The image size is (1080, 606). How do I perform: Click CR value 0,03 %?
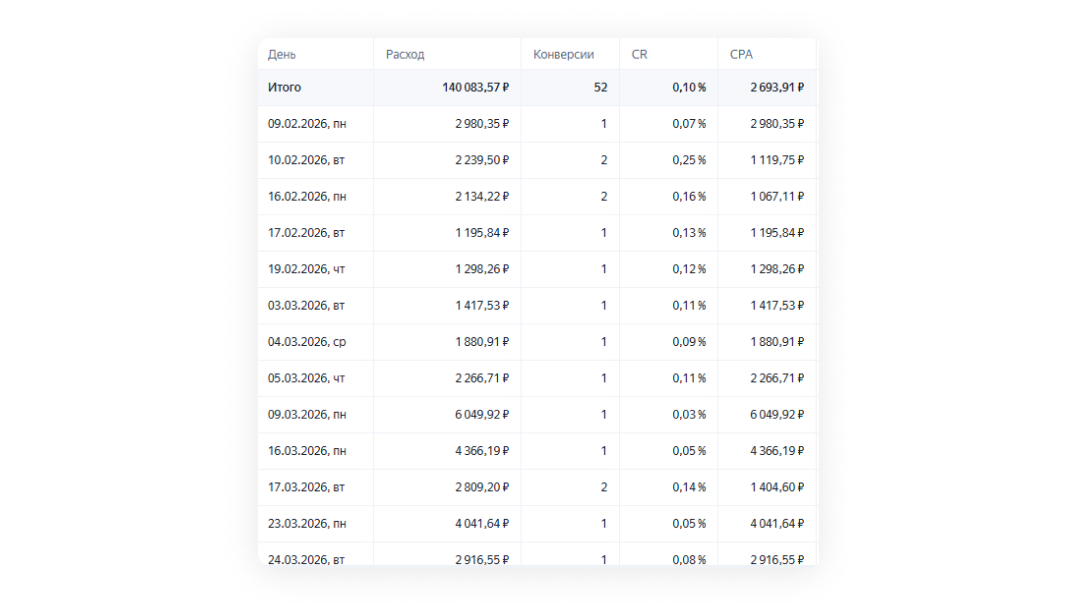689,415
